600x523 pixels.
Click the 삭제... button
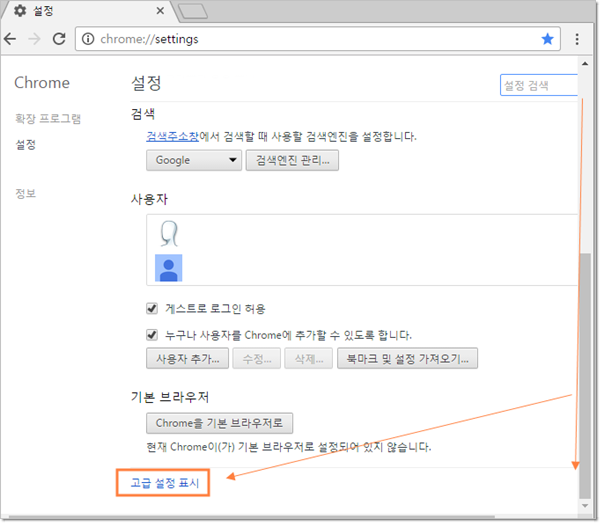(x=308, y=358)
